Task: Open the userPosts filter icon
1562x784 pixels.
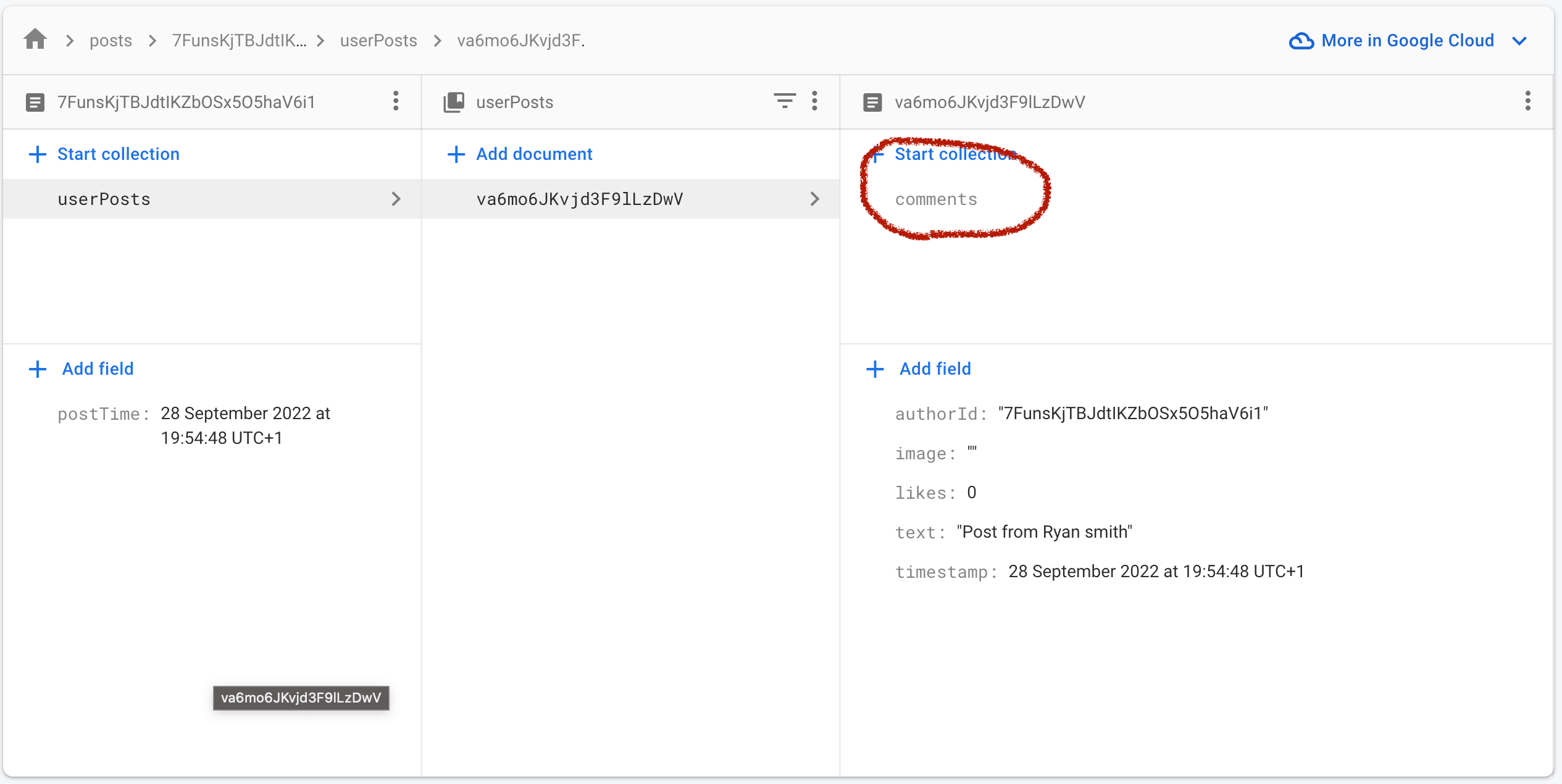Action: click(785, 101)
